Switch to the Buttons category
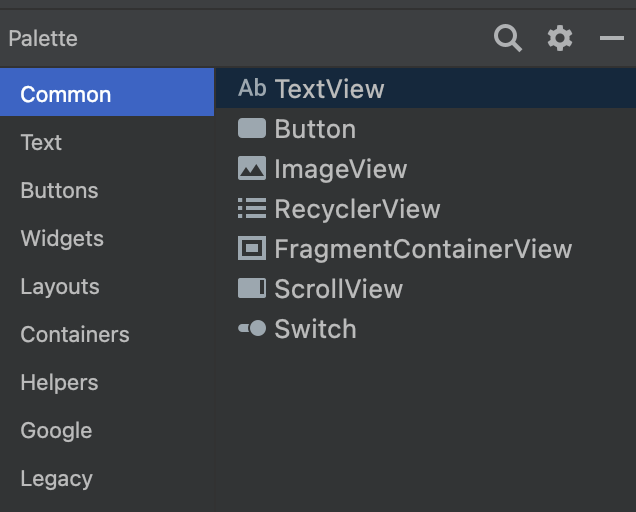 (107, 190)
